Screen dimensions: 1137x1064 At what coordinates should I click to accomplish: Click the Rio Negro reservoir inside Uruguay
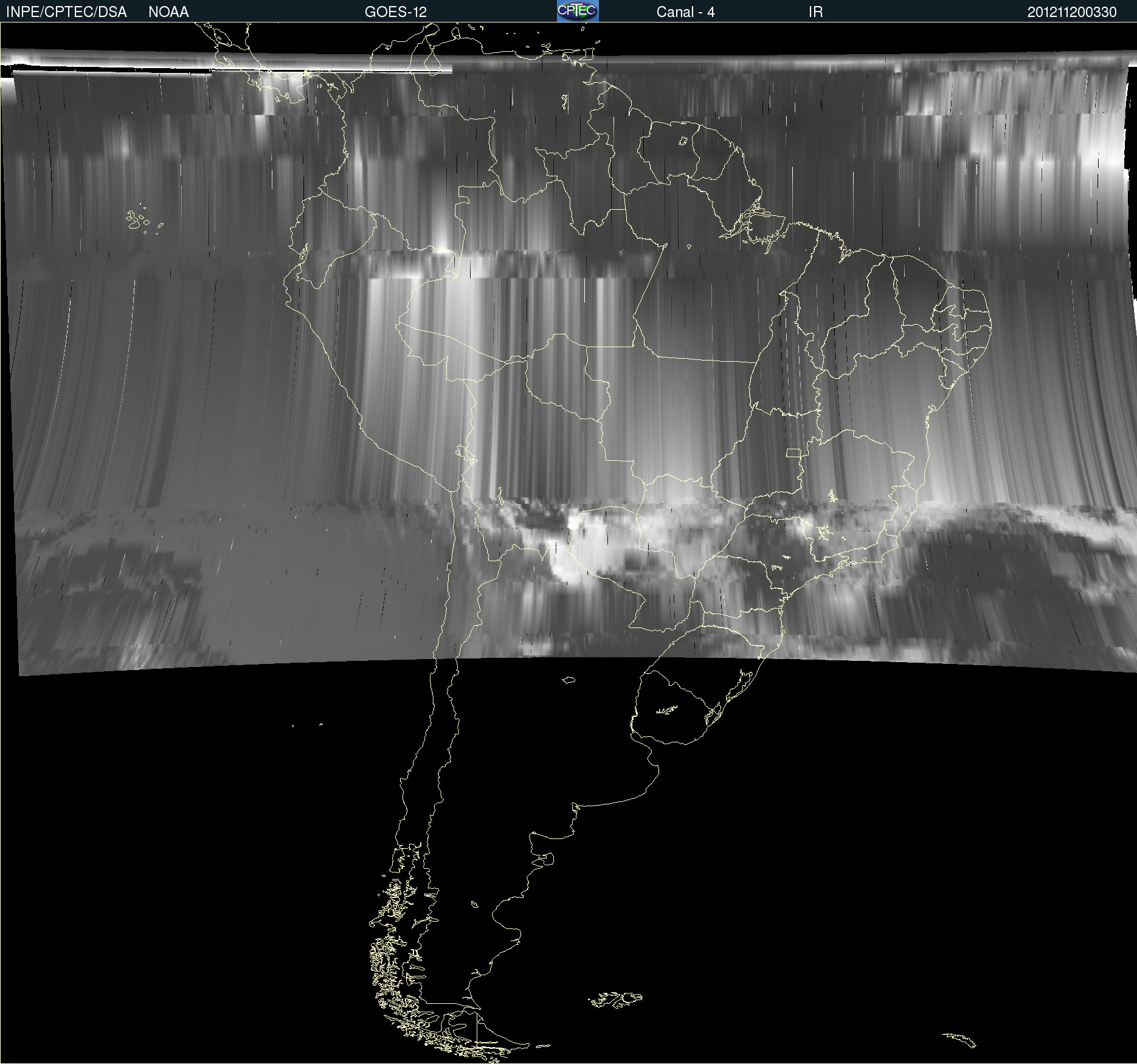click(667, 710)
